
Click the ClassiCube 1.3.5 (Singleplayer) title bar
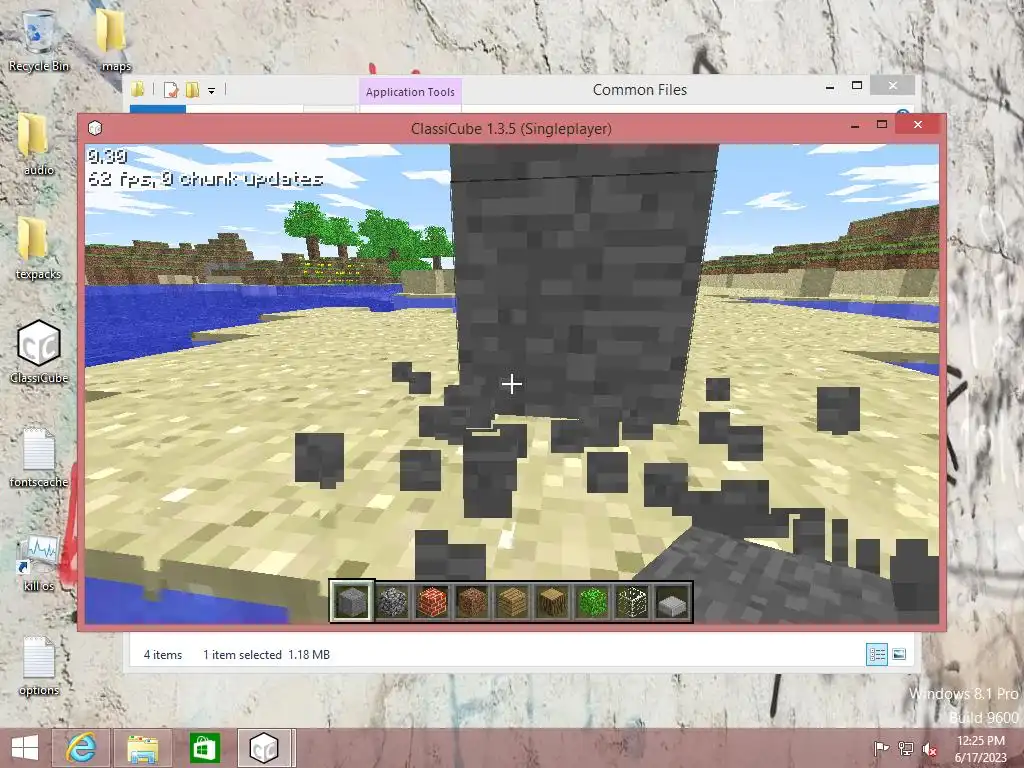pos(511,129)
